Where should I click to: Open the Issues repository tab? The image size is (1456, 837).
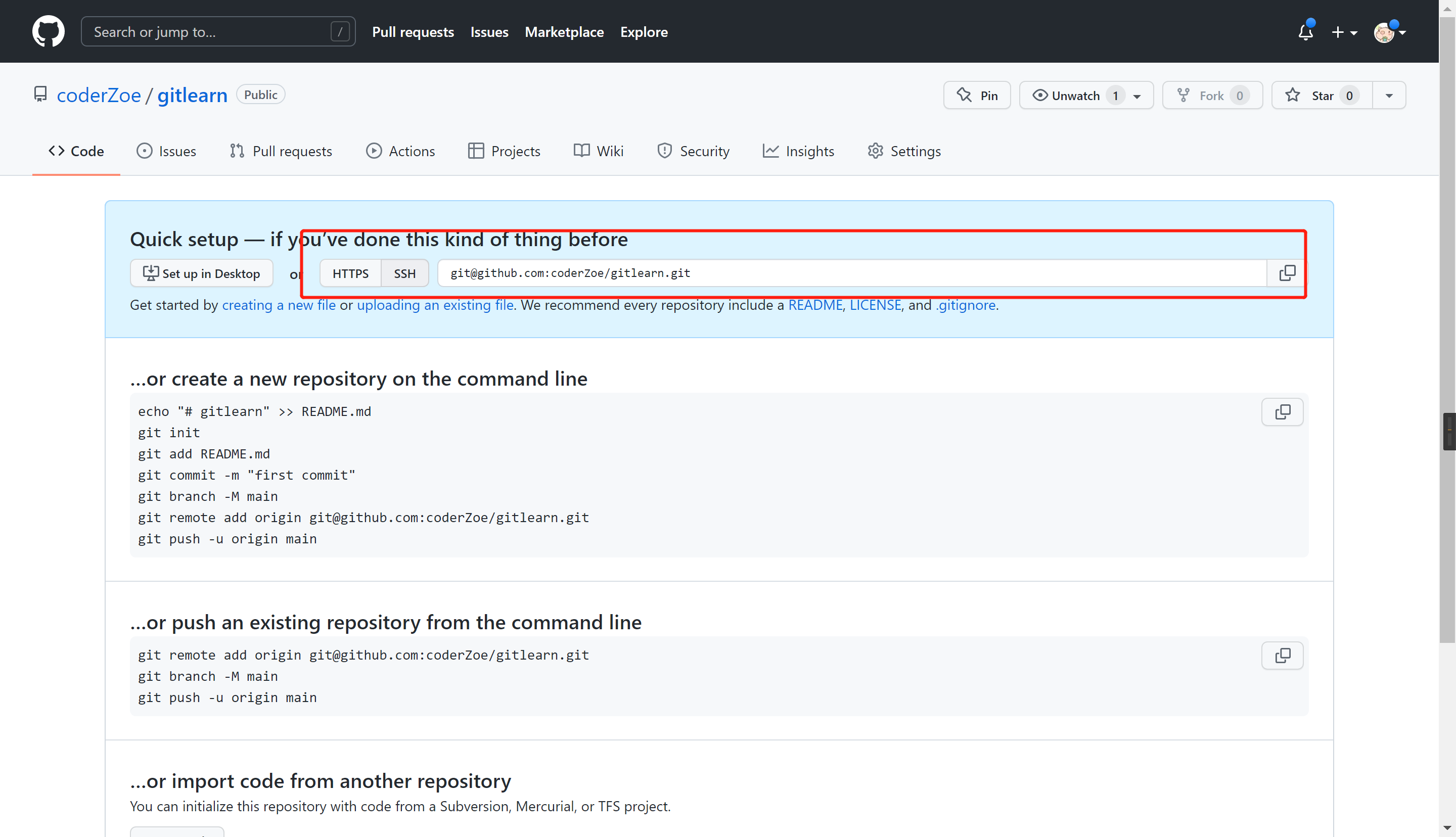166,151
